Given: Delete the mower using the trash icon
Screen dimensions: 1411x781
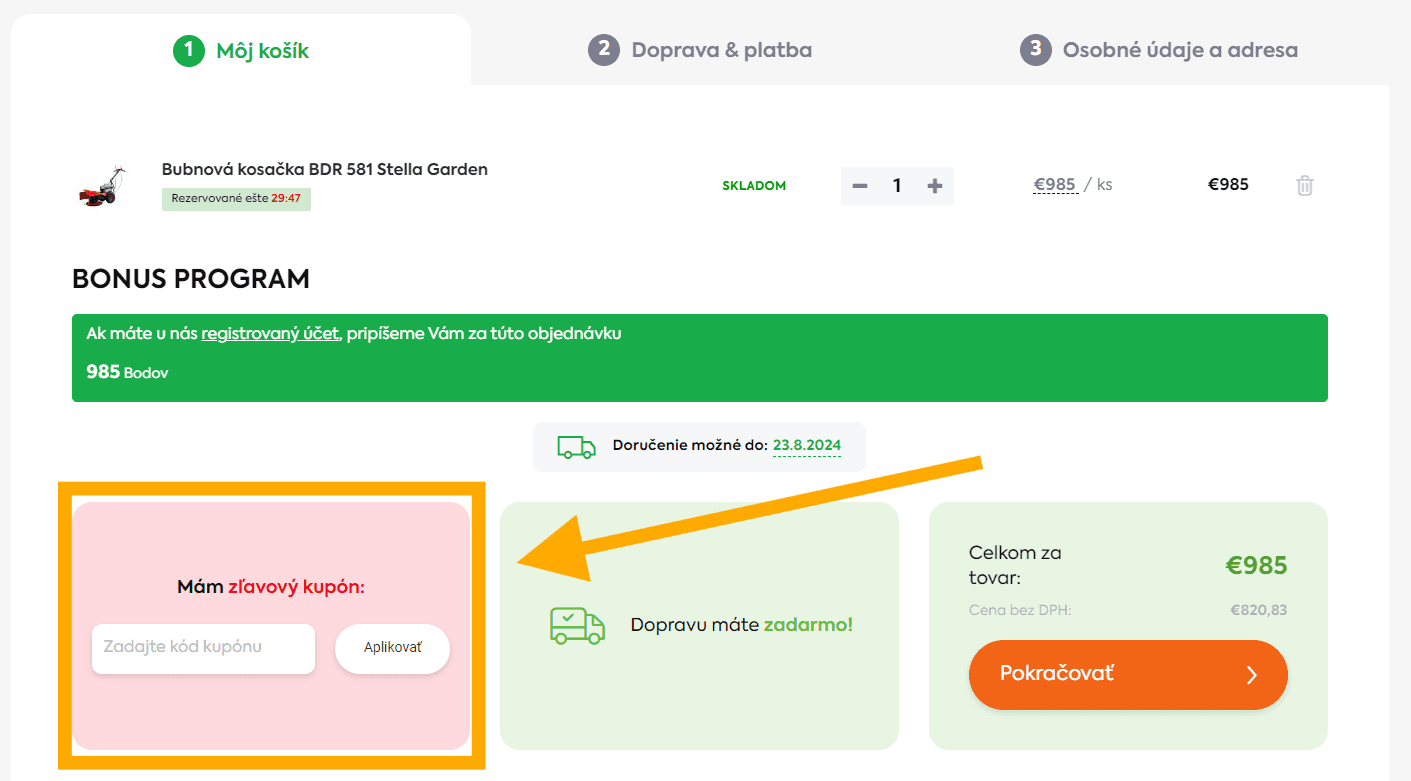Looking at the screenshot, I should (1304, 185).
